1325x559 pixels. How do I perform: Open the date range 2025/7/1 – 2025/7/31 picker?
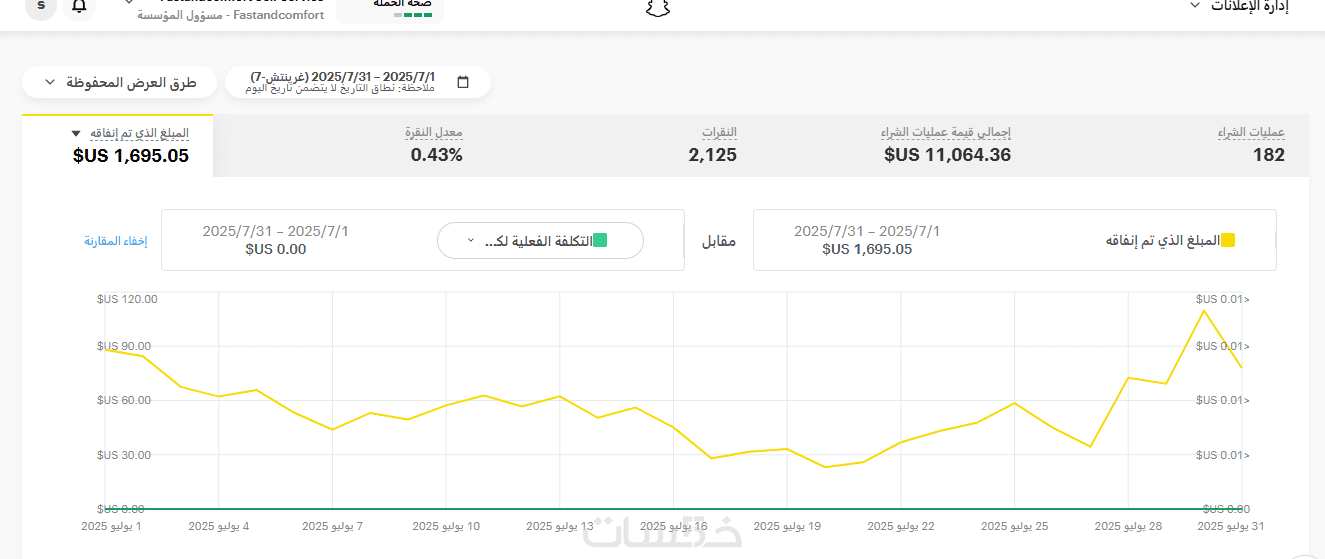click(x=358, y=82)
